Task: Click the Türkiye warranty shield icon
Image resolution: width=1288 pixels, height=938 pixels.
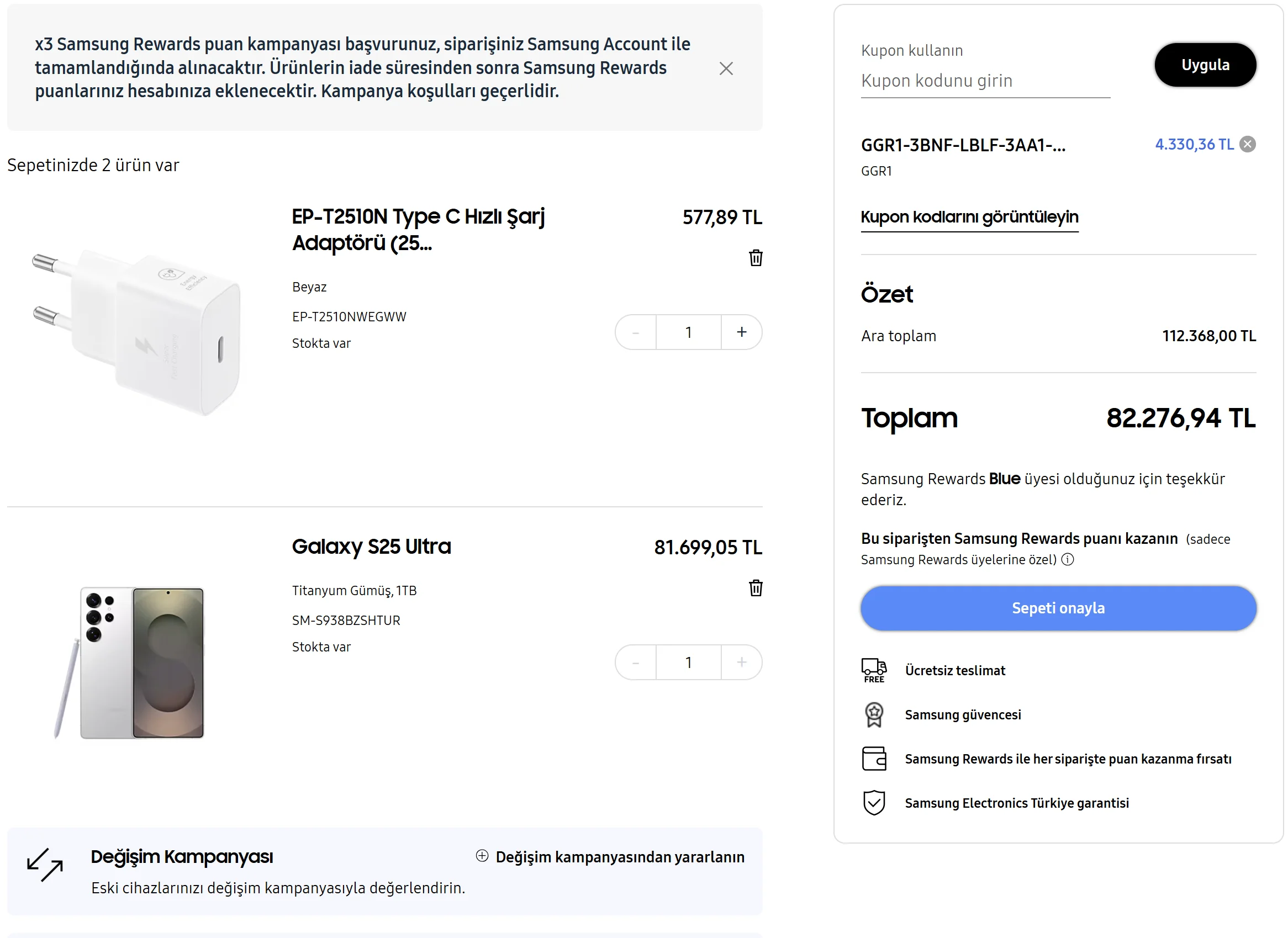Action: tap(873, 802)
